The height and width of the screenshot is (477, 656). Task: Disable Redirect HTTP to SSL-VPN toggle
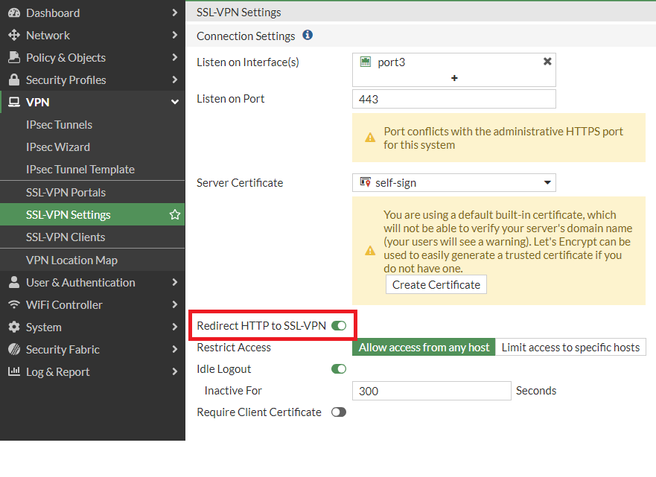[x=339, y=325]
